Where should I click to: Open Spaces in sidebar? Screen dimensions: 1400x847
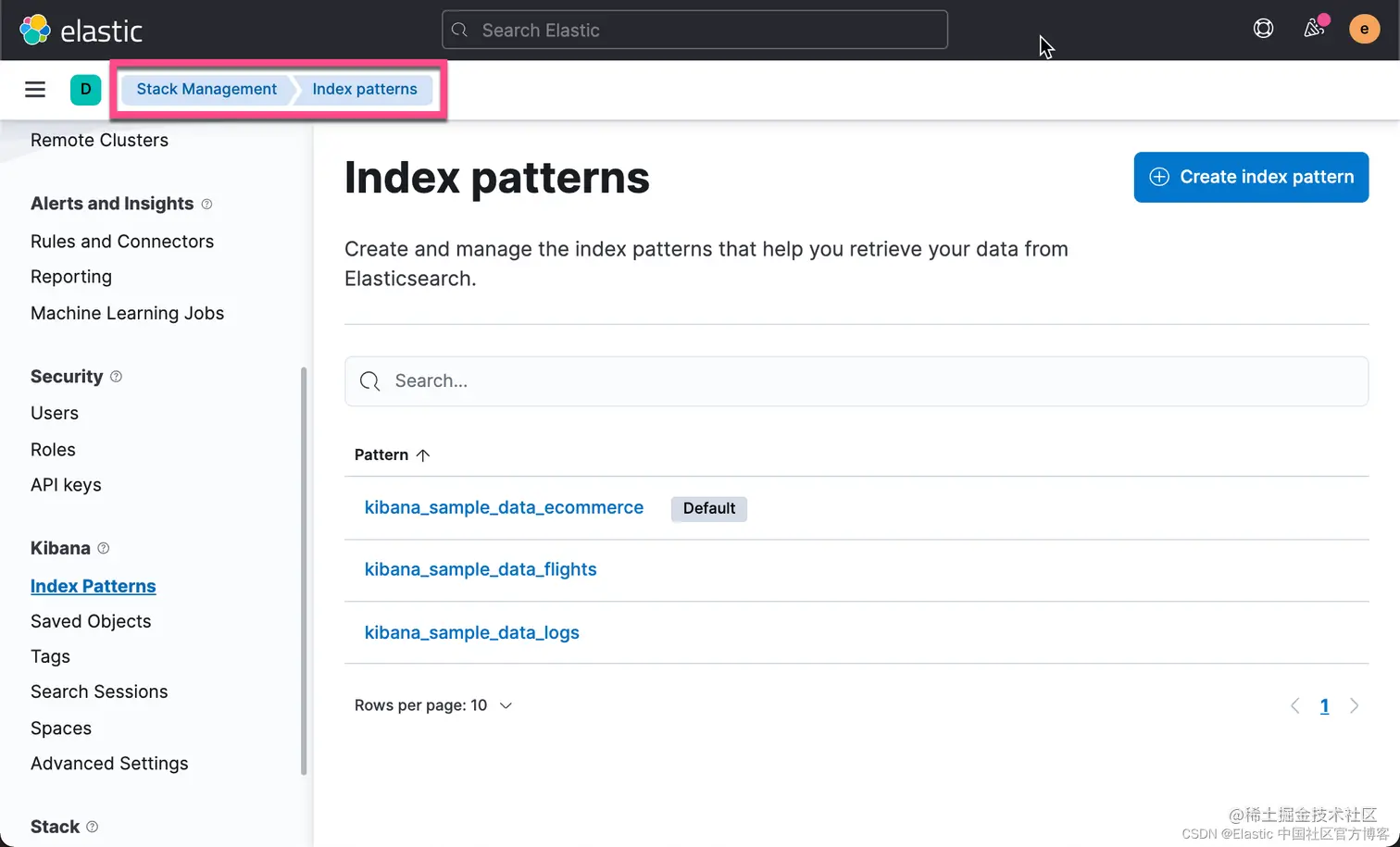(61, 728)
